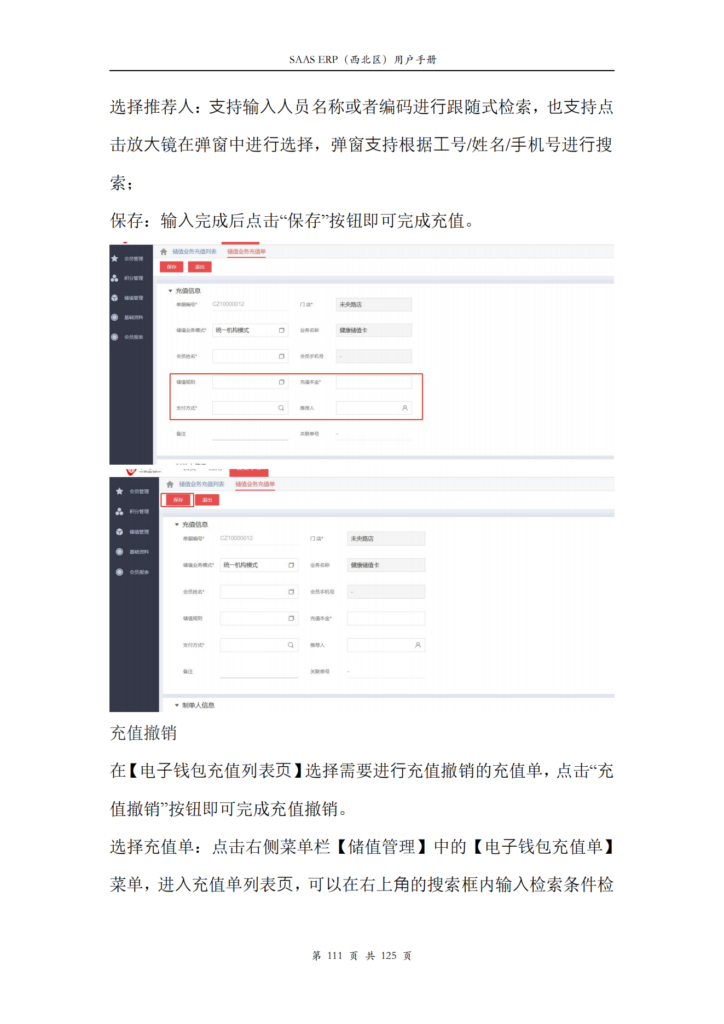Click person icon in red-outlined 推荐人 field
The image size is (724, 1024).
click(405, 408)
